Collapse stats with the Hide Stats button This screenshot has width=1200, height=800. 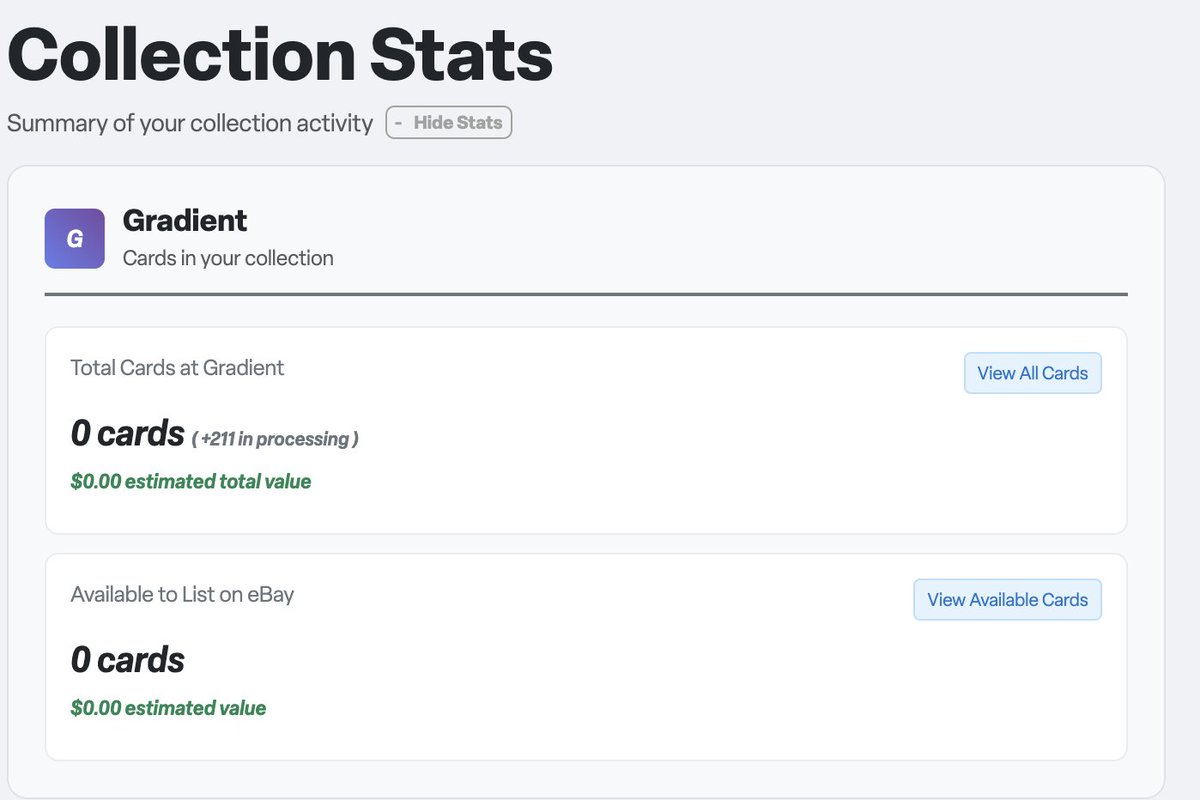pyautogui.click(x=448, y=123)
